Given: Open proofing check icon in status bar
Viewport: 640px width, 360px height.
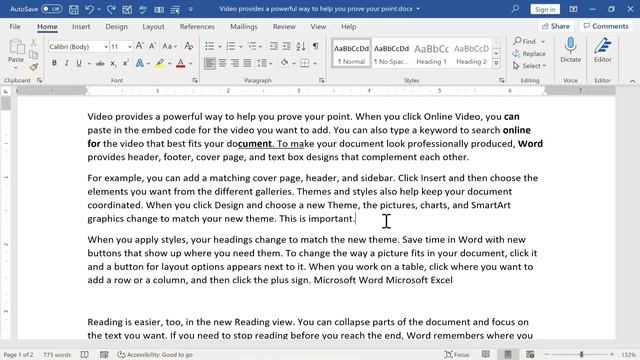Looking at the screenshot, I should pos(84,355).
